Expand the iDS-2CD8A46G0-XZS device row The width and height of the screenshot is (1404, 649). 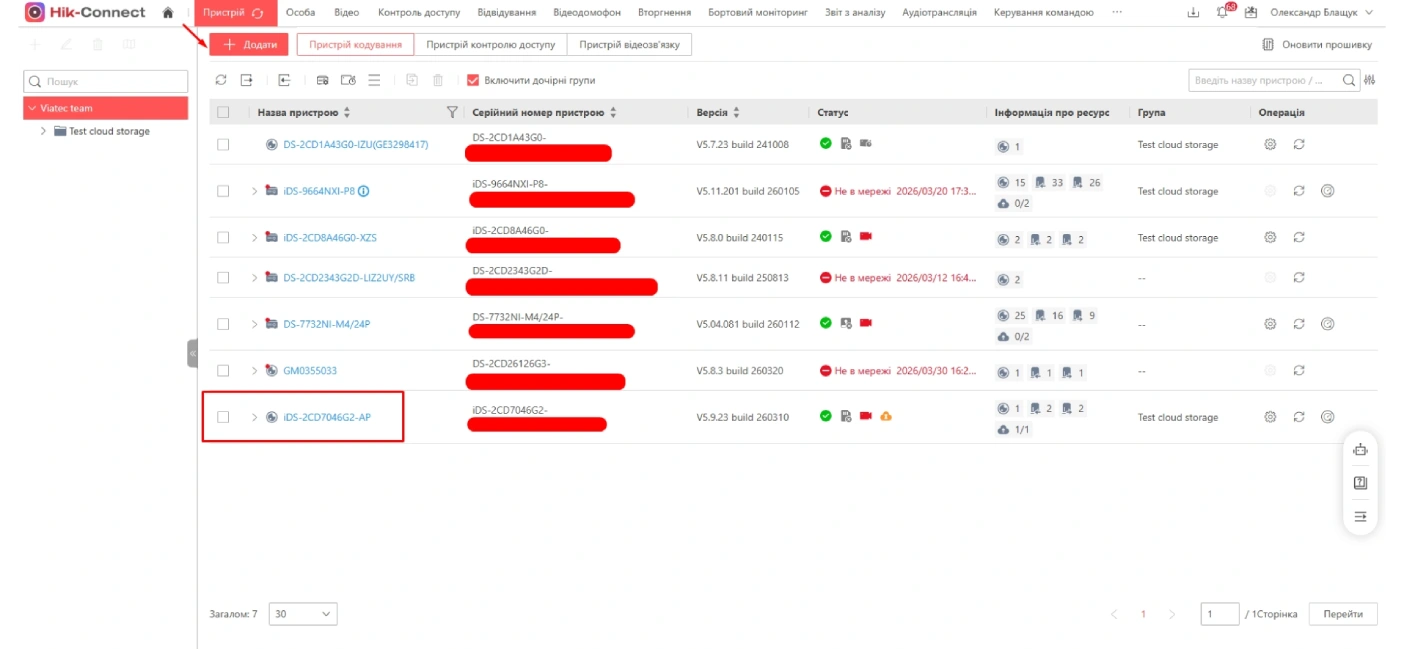[254, 237]
